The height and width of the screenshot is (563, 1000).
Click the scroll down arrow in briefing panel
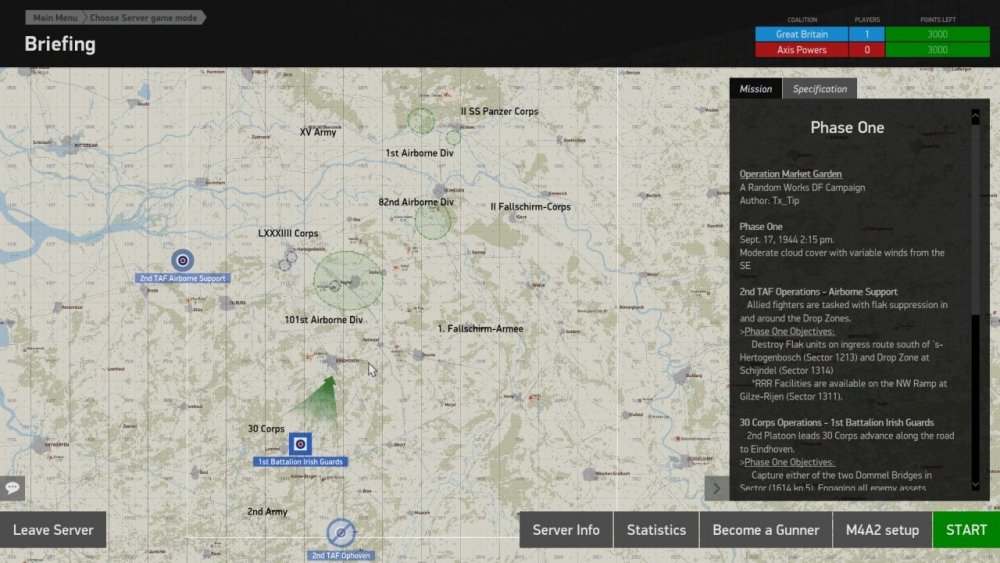[976, 484]
